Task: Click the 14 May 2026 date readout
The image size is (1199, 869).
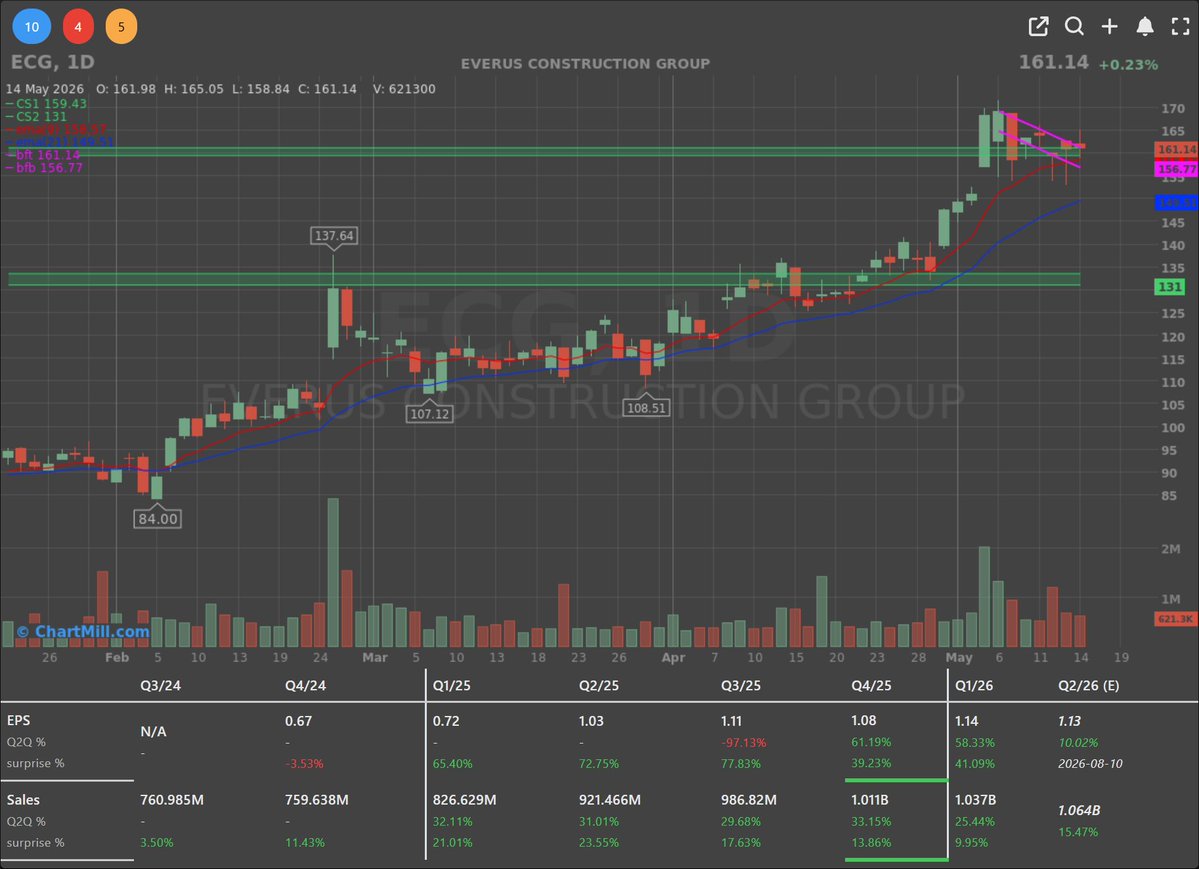Action: 44,89
